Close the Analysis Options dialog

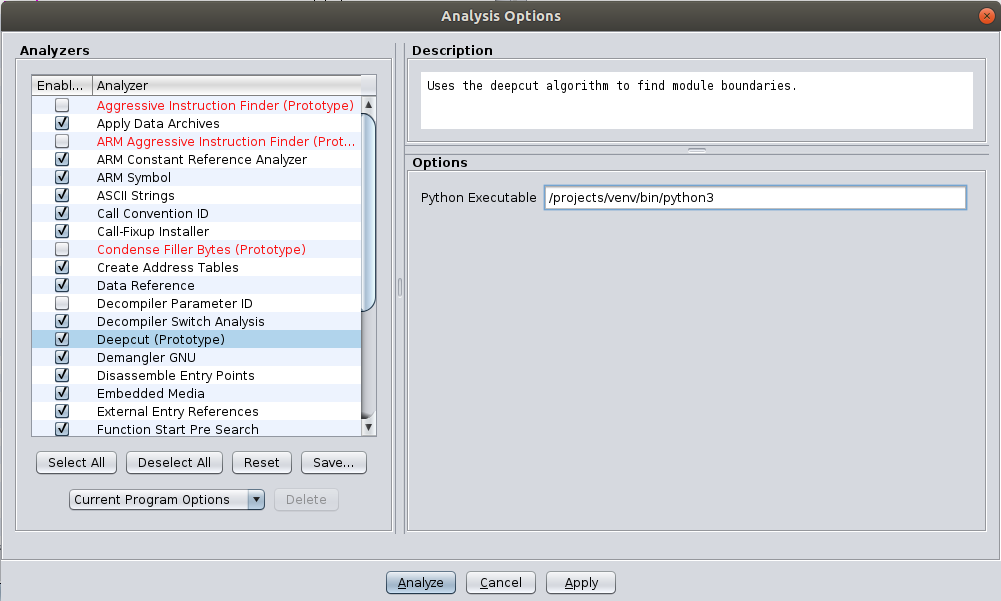pos(986,16)
